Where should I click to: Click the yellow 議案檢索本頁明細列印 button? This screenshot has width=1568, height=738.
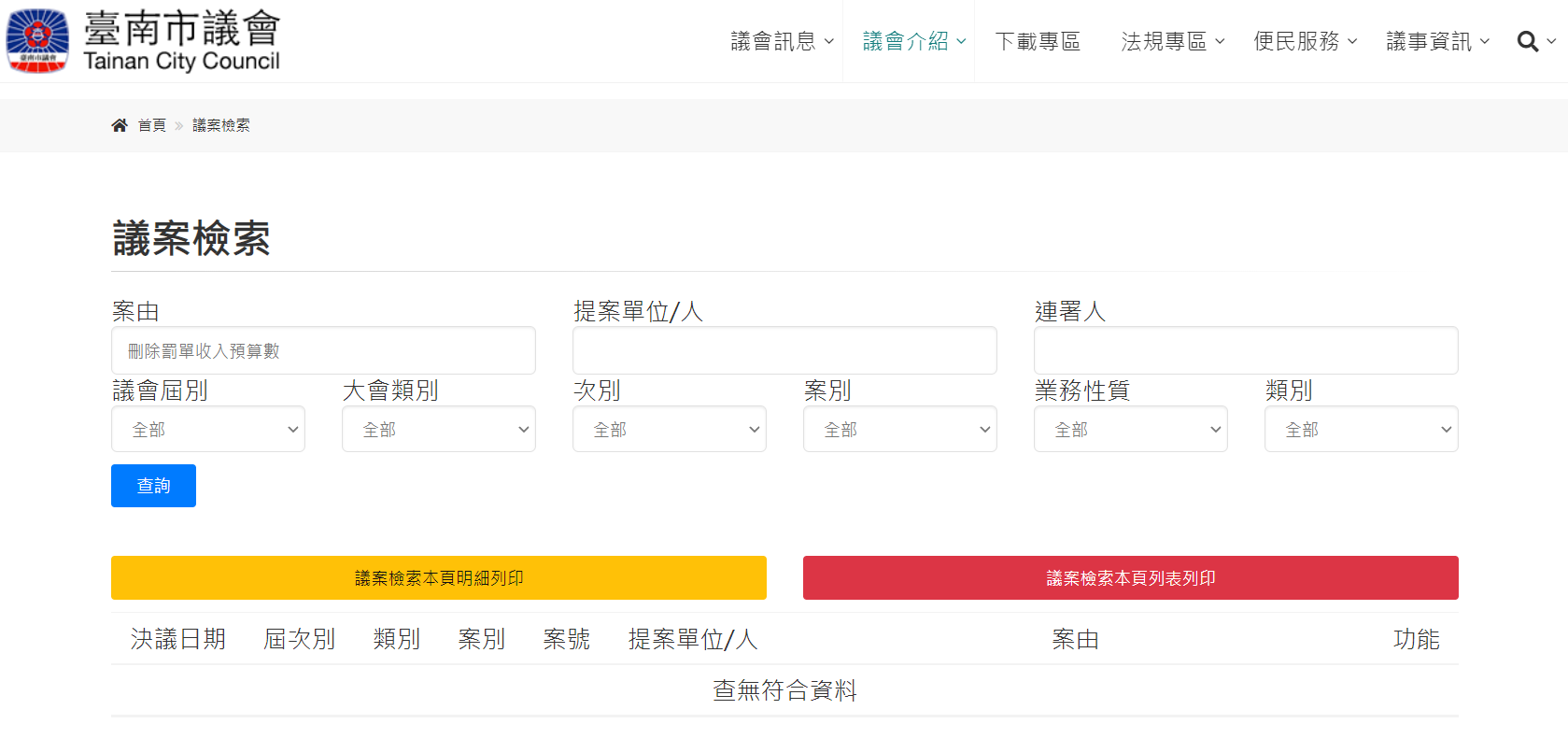(x=439, y=578)
